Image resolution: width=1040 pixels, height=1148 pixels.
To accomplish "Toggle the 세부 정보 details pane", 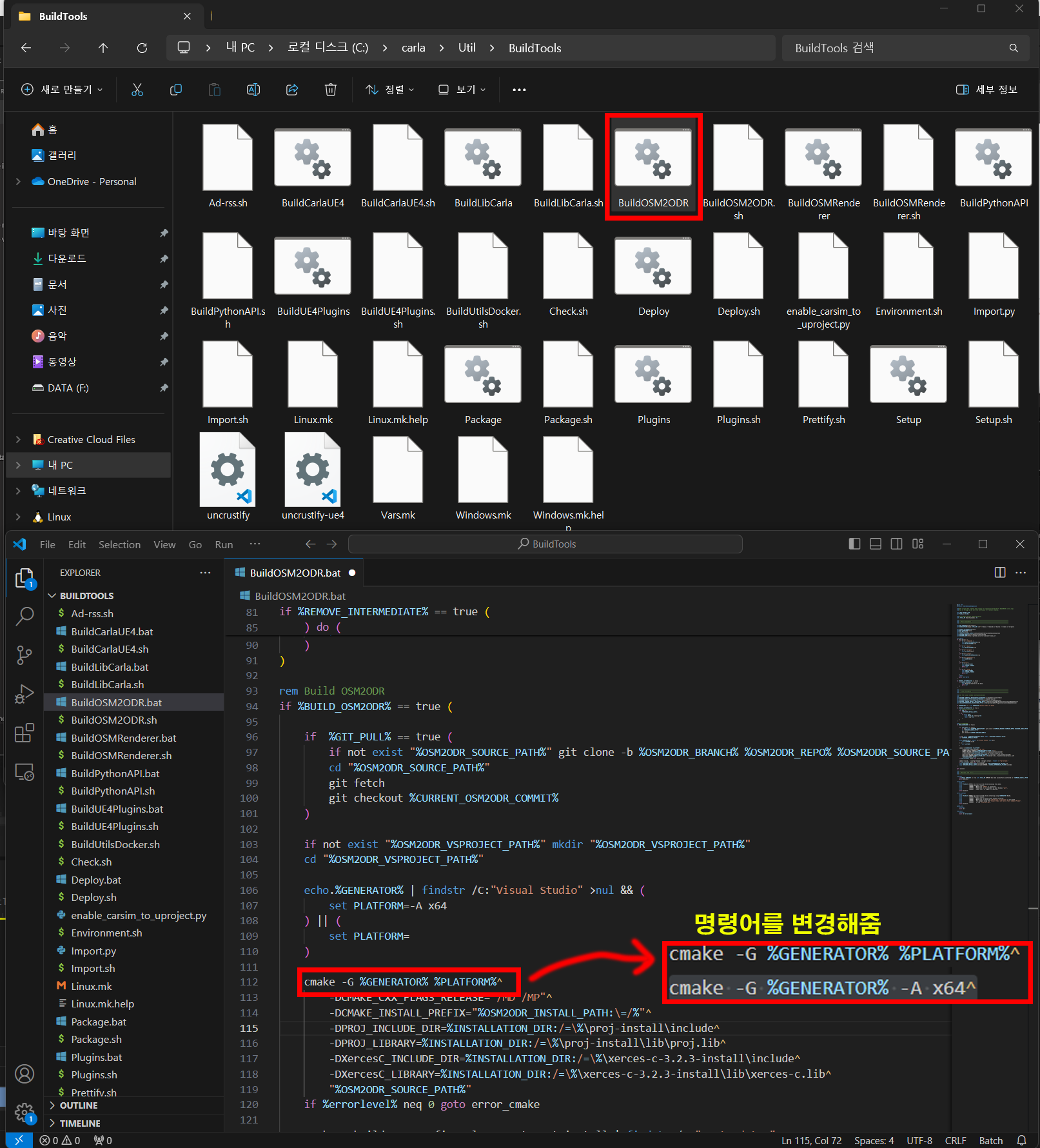I will pyautogui.click(x=986, y=90).
